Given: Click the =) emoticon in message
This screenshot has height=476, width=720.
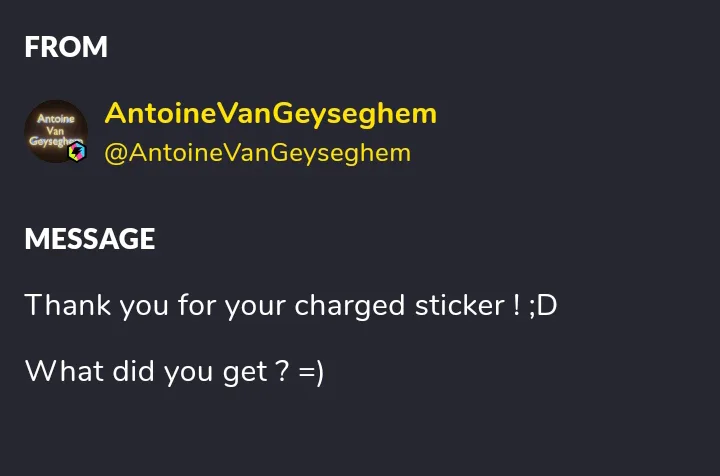Looking at the screenshot, I should [x=311, y=372].
